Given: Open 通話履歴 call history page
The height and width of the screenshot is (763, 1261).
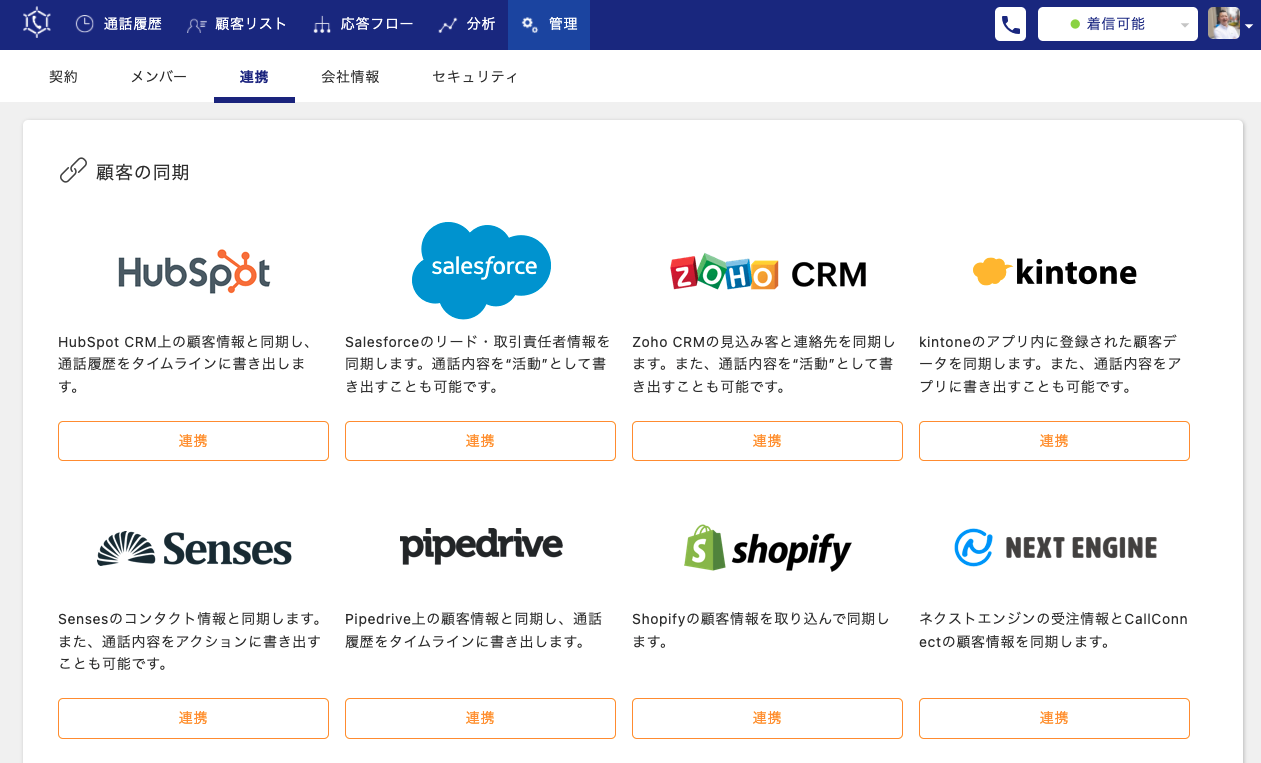Looking at the screenshot, I should (118, 24).
